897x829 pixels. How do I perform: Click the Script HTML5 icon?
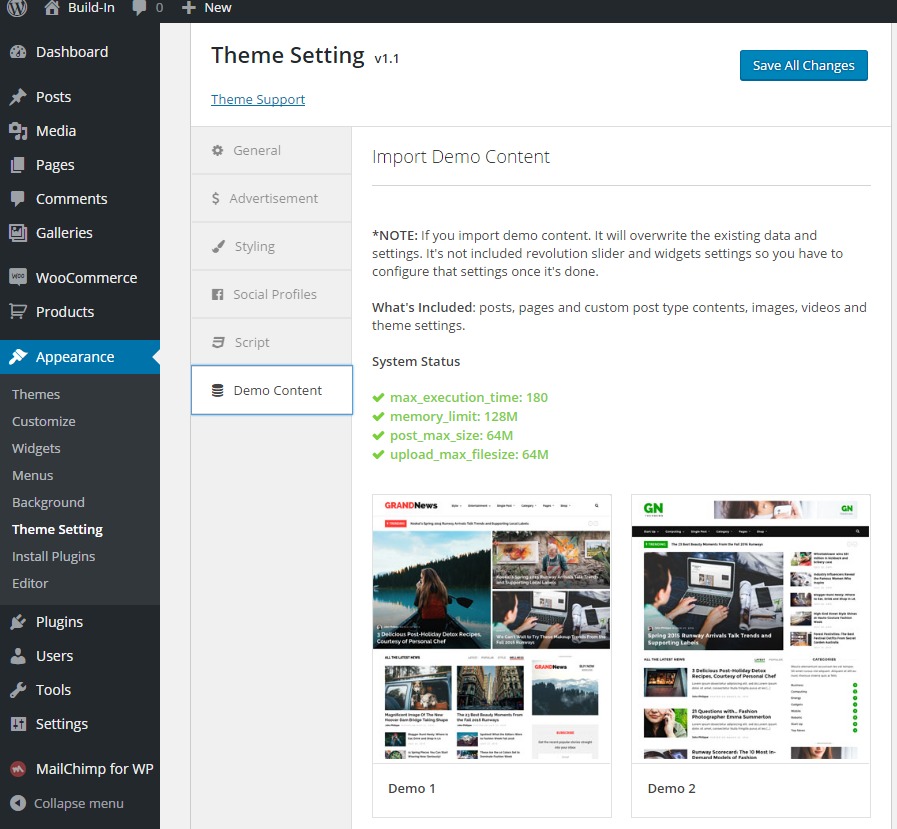pos(218,343)
